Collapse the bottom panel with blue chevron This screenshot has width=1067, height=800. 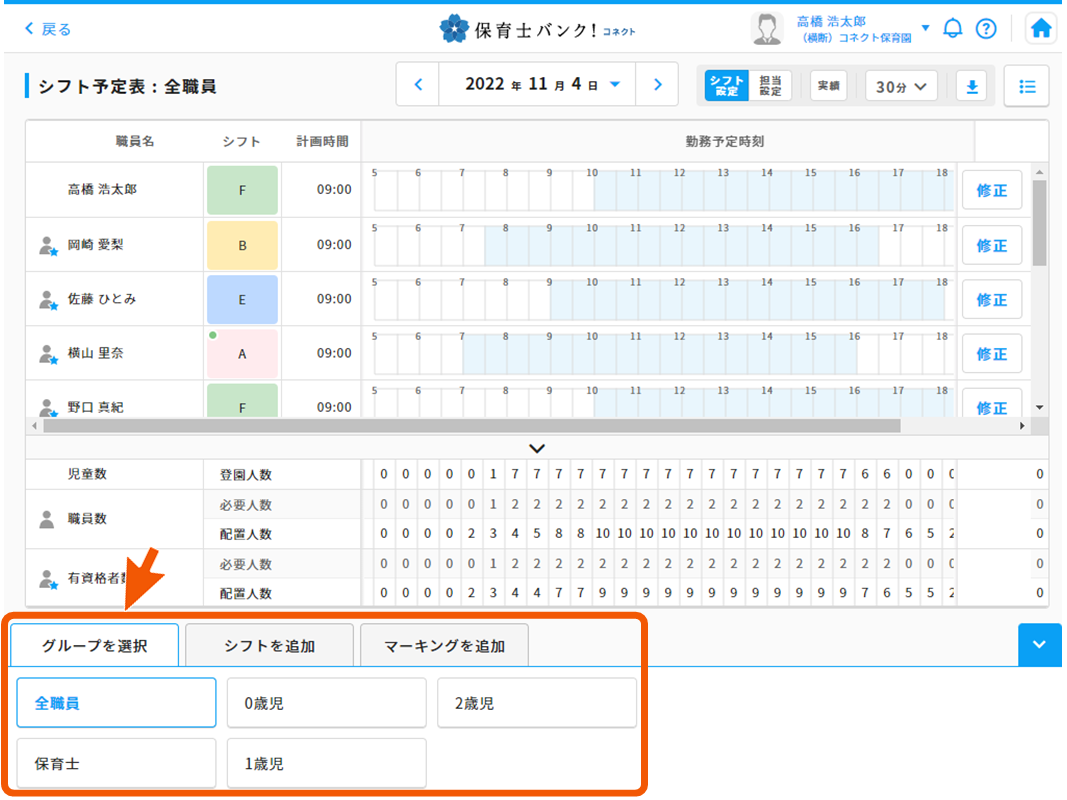click(x=1040, y=645)
